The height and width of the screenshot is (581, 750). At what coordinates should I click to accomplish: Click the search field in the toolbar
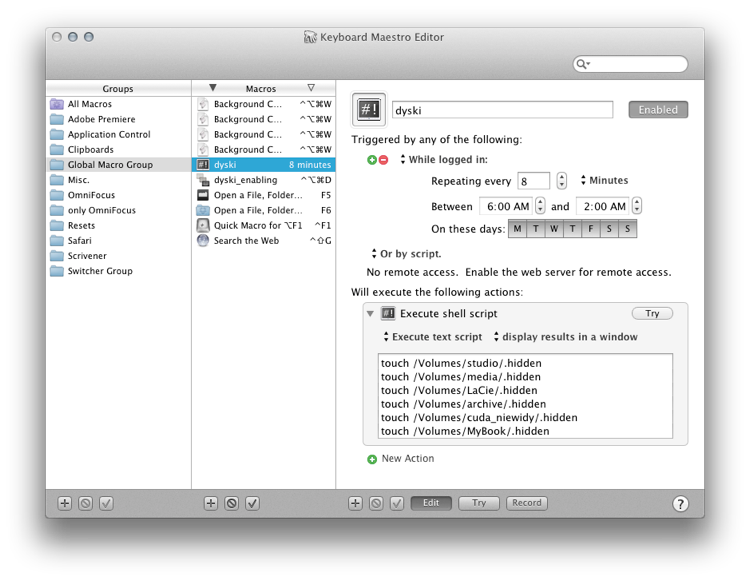coord(630,64)
